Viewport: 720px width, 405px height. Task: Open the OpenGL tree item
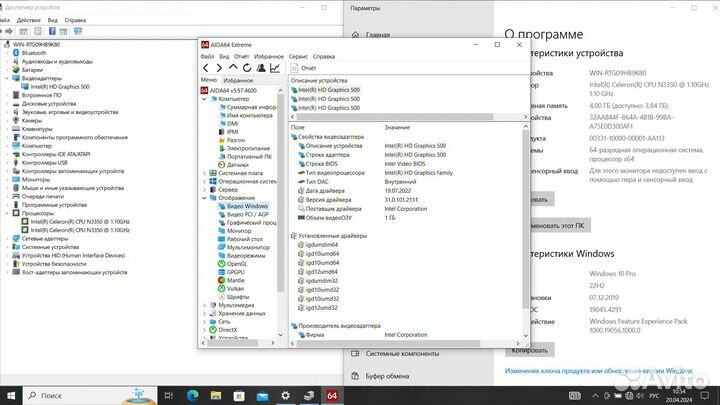(237, 264)
